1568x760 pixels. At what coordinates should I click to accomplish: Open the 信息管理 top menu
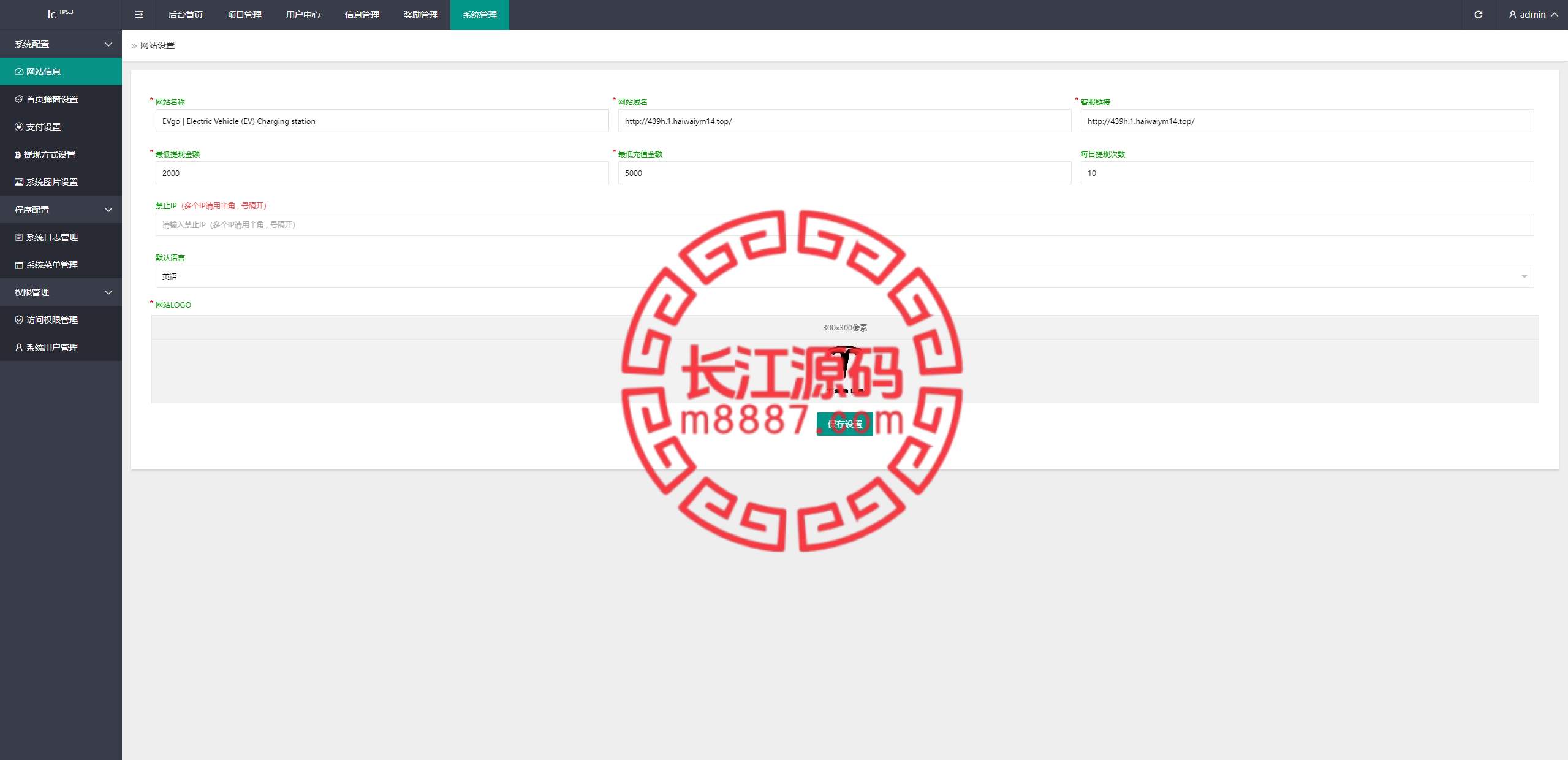pos(362,15)
